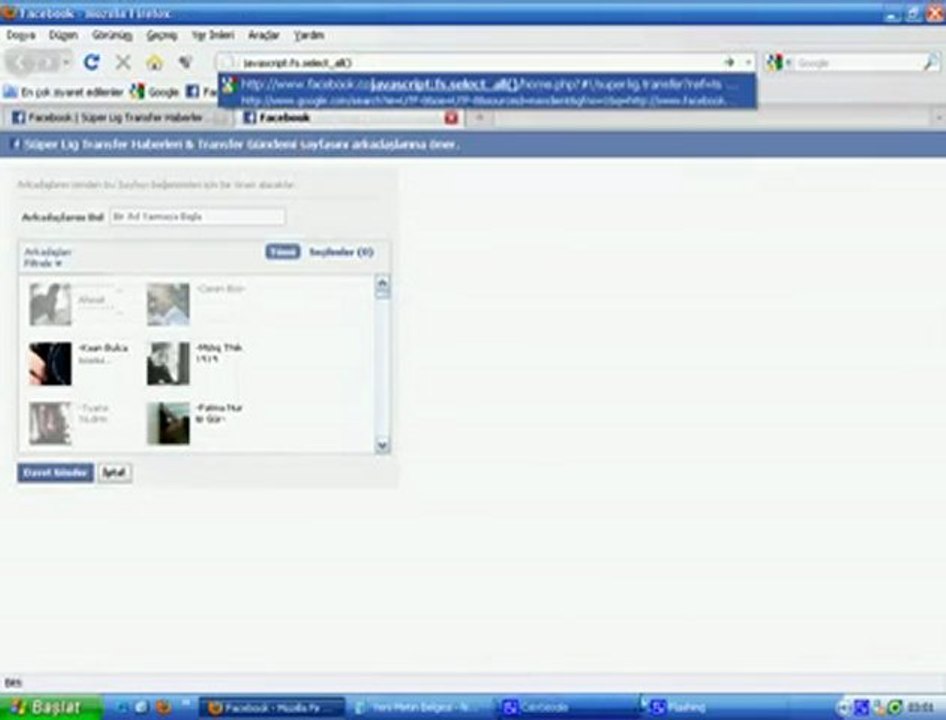This screenshot has width=946, height=720.
Task: Open the Geçmiş menu
Action: coord(162,35)
